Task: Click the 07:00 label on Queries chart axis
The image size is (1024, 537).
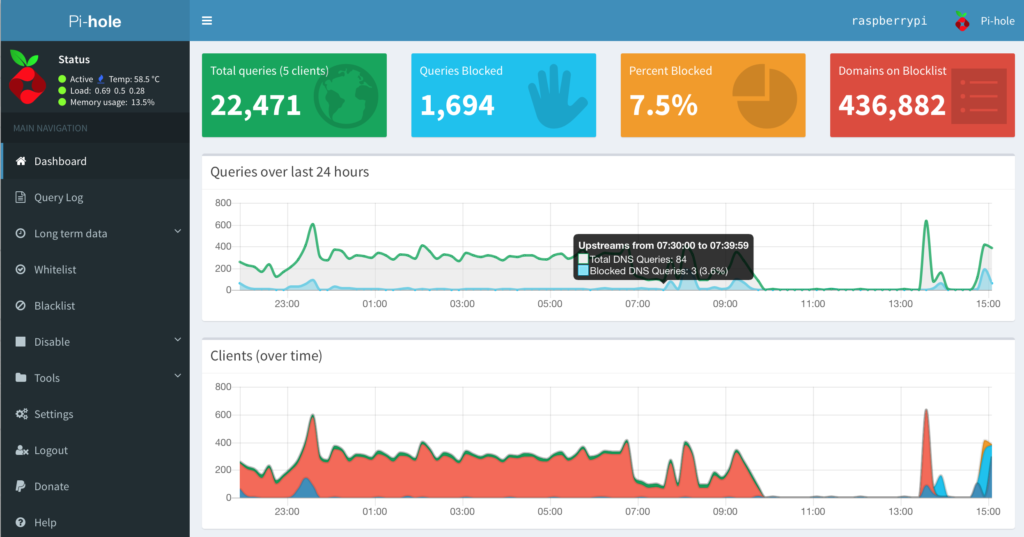Action: point(637,304)
